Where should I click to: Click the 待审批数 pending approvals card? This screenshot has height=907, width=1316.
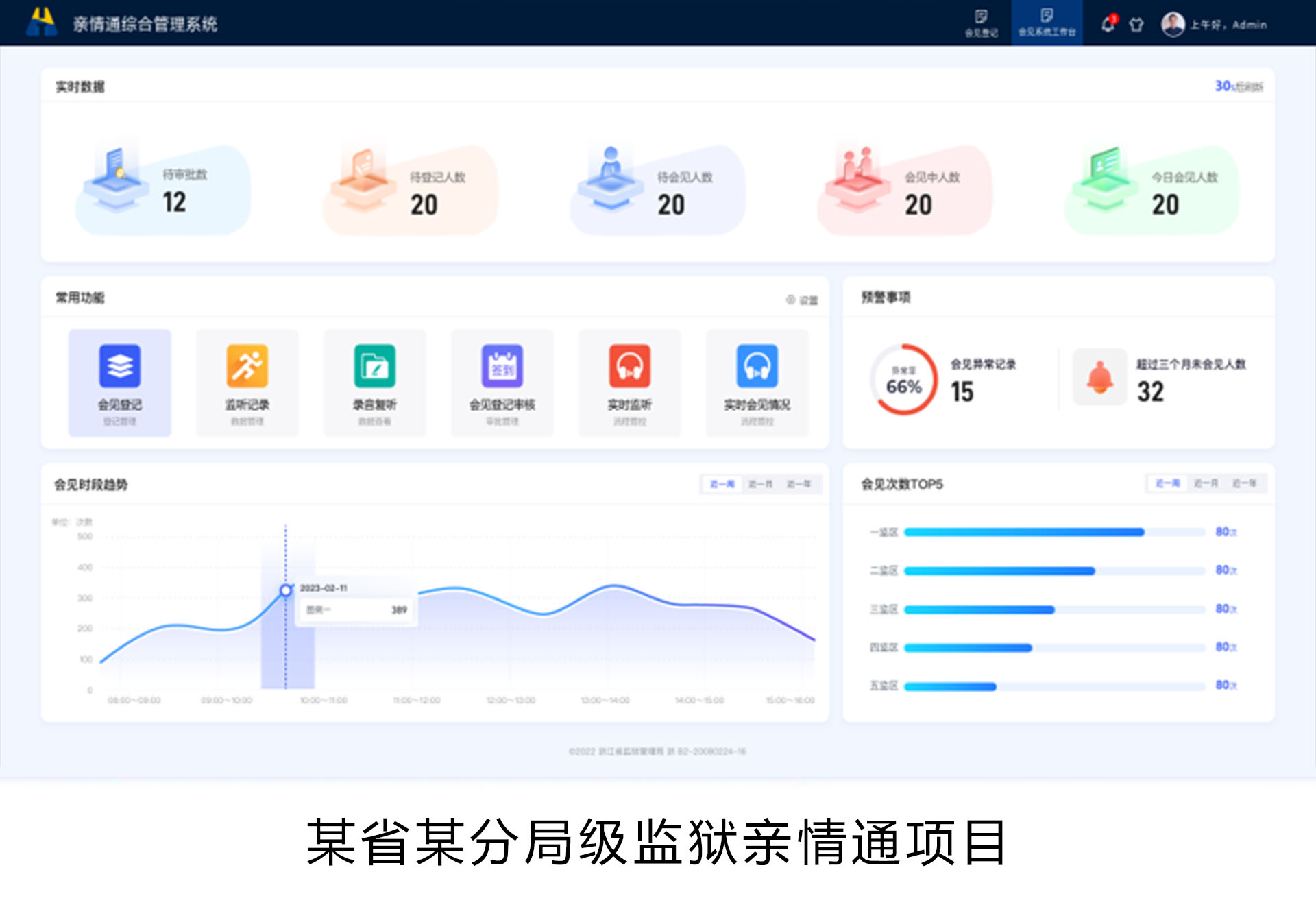162,189
